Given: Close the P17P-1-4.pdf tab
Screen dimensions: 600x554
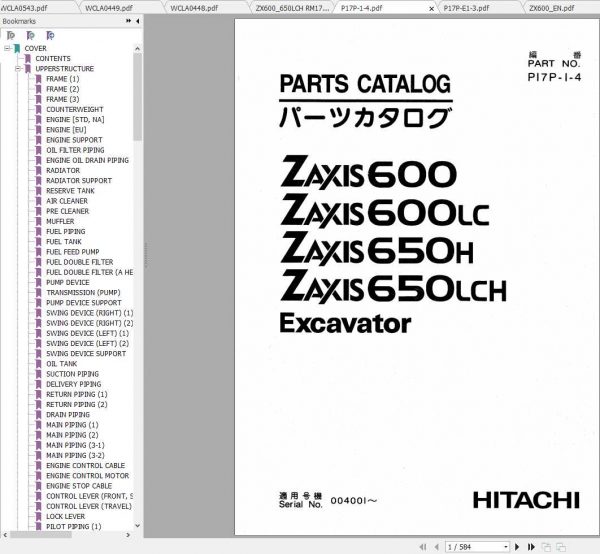Looking at the screenshot, I should pos(432,8).
